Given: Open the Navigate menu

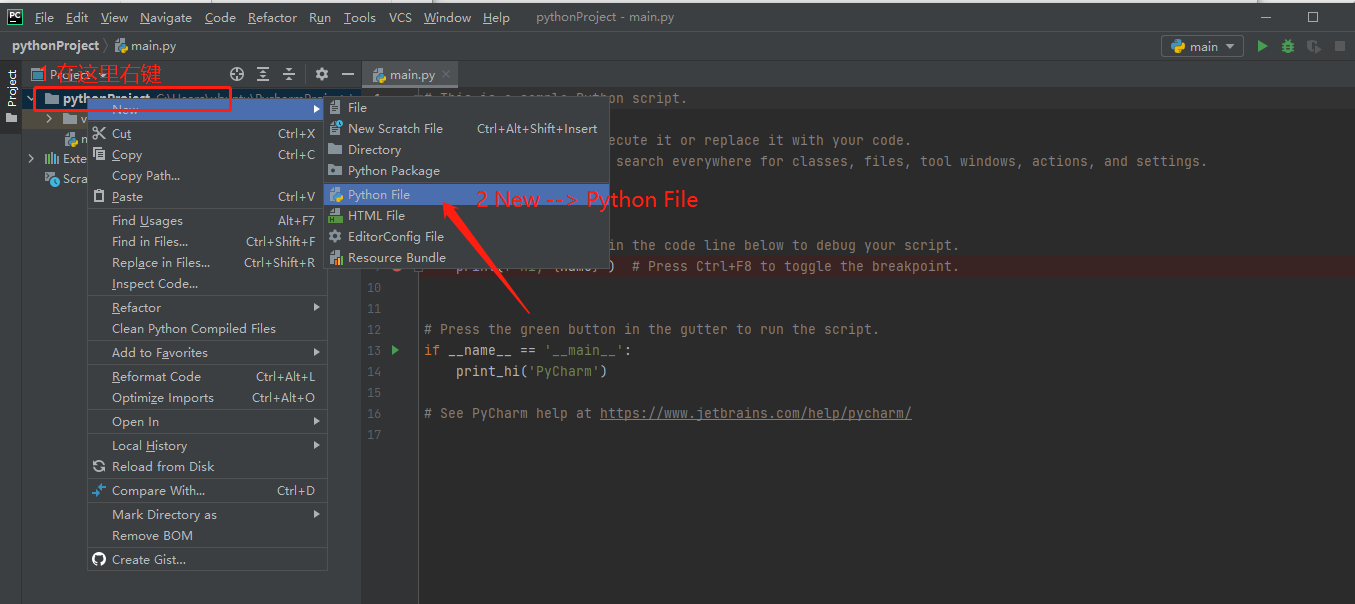Looking at the screenshot, I should pyautogui.click(x=166, y=18).
